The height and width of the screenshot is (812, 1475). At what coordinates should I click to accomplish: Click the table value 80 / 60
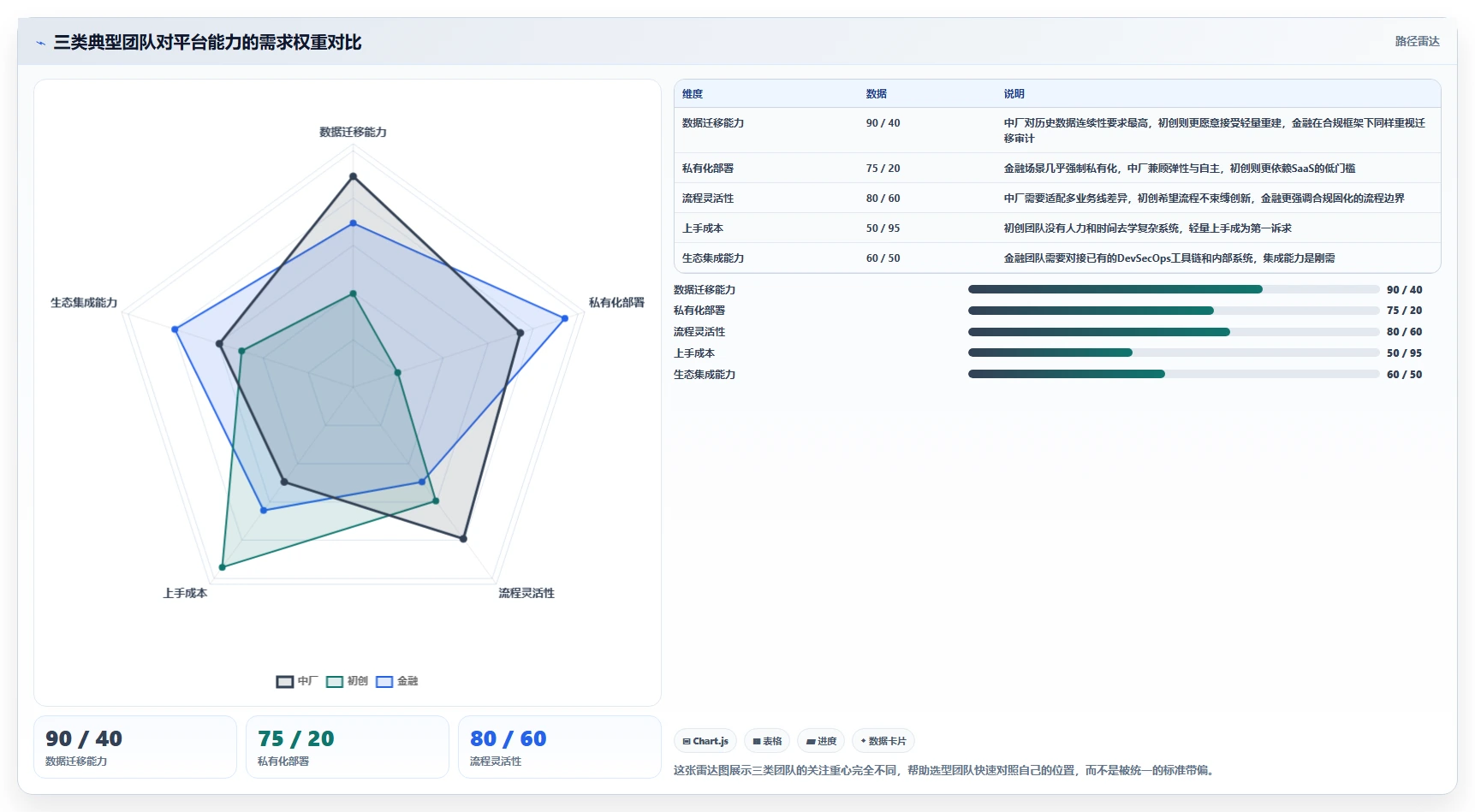(883, 199)
